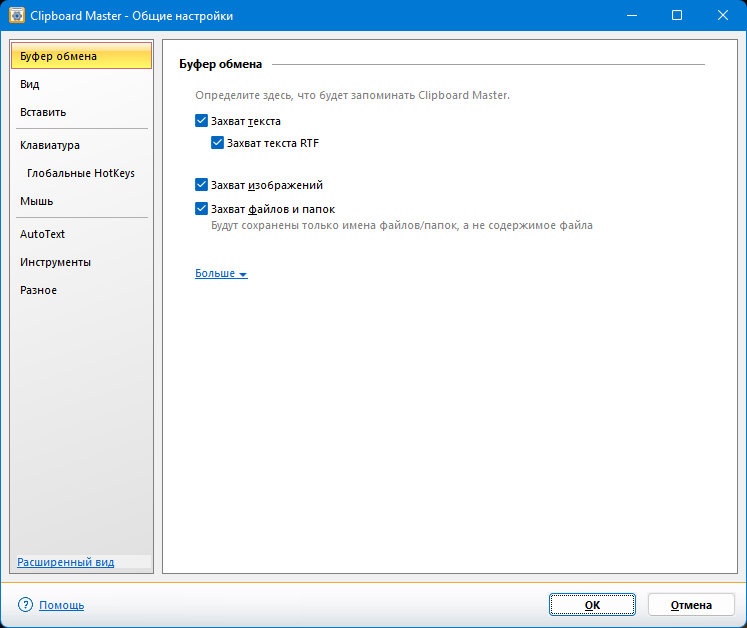
Task: Open the Вид settings section
Action: [x=81, y=84]
